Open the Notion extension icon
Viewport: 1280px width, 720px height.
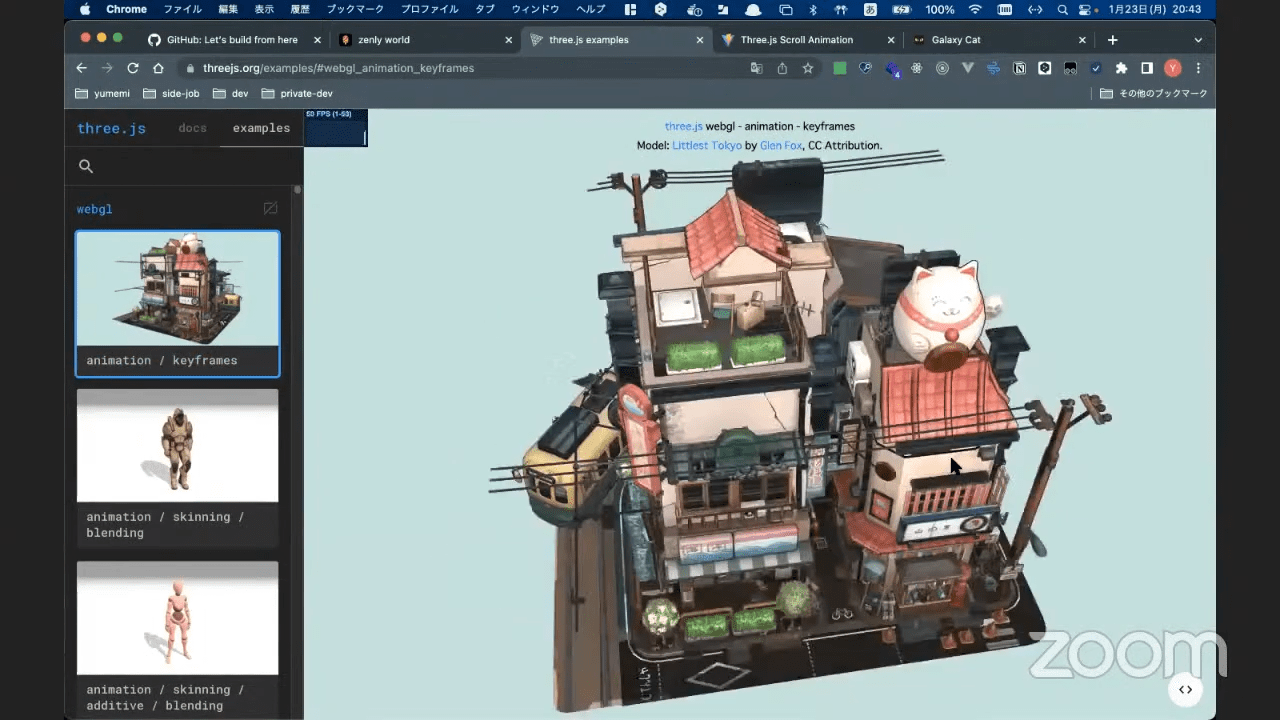(1019, 68)
